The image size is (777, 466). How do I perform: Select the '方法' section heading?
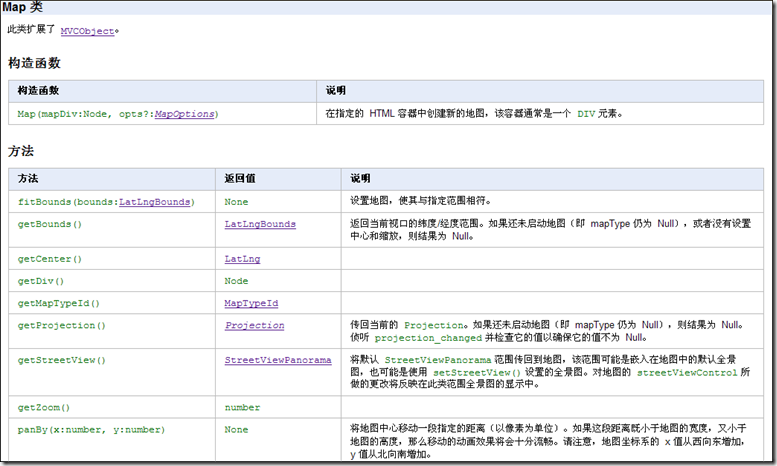21,151
